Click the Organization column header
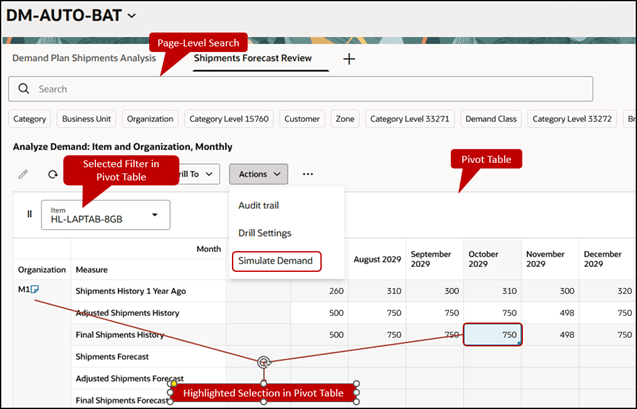This screenshot has height=409, width=637. point(42,270)
